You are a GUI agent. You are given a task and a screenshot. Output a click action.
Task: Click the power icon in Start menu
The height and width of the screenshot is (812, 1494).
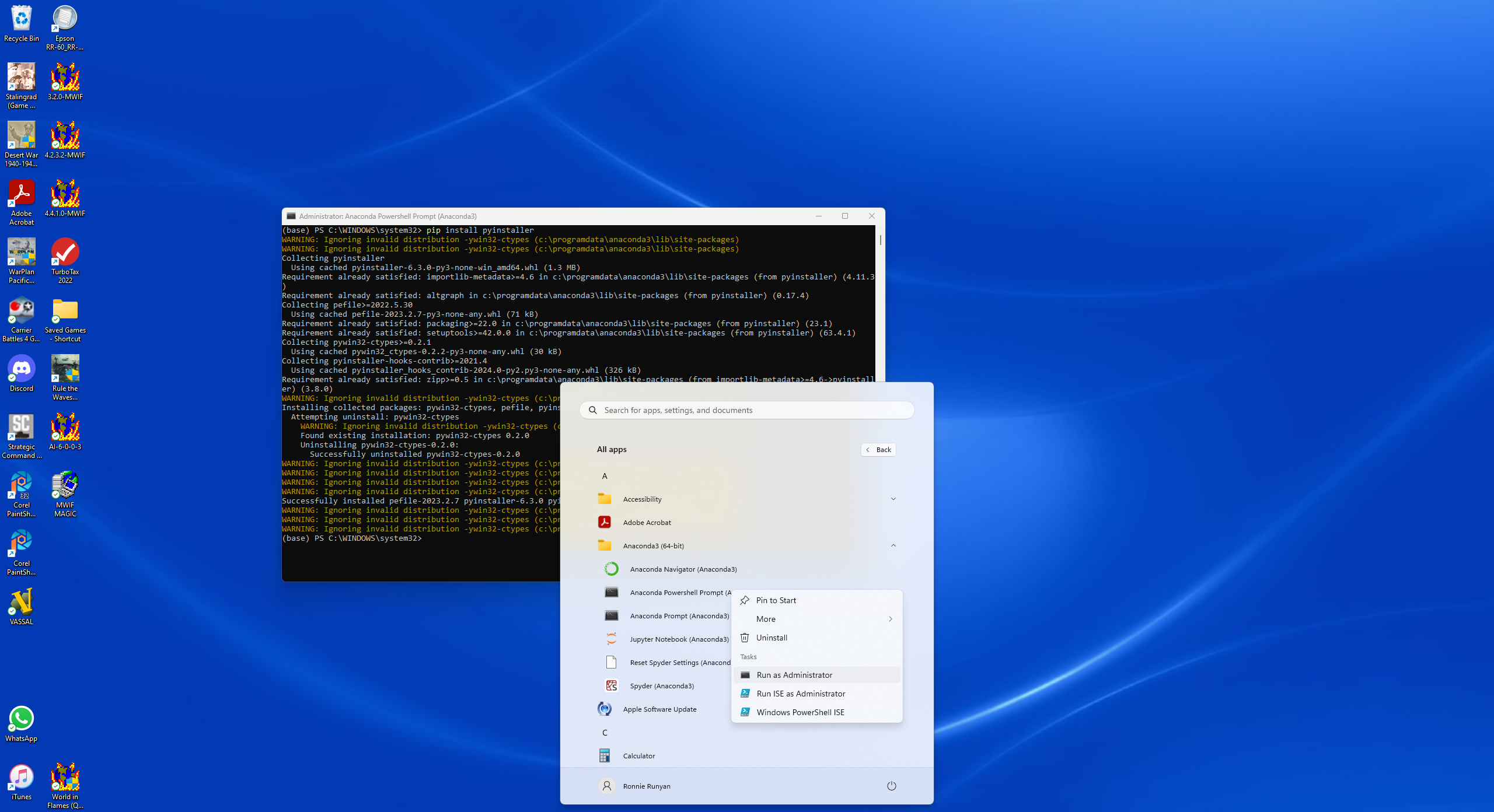tap(891, 786)
